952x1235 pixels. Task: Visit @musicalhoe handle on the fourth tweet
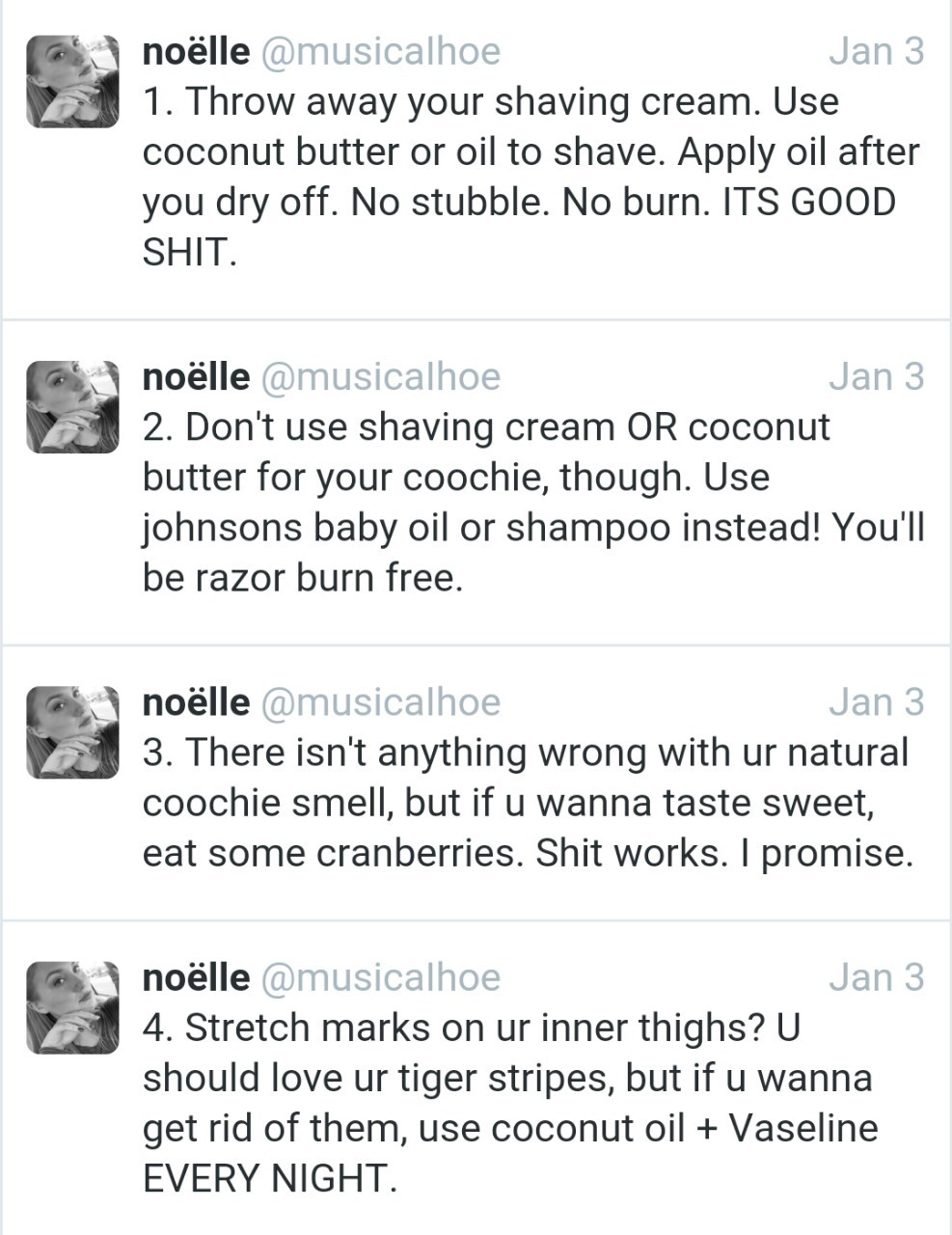[x=381, y=976]
